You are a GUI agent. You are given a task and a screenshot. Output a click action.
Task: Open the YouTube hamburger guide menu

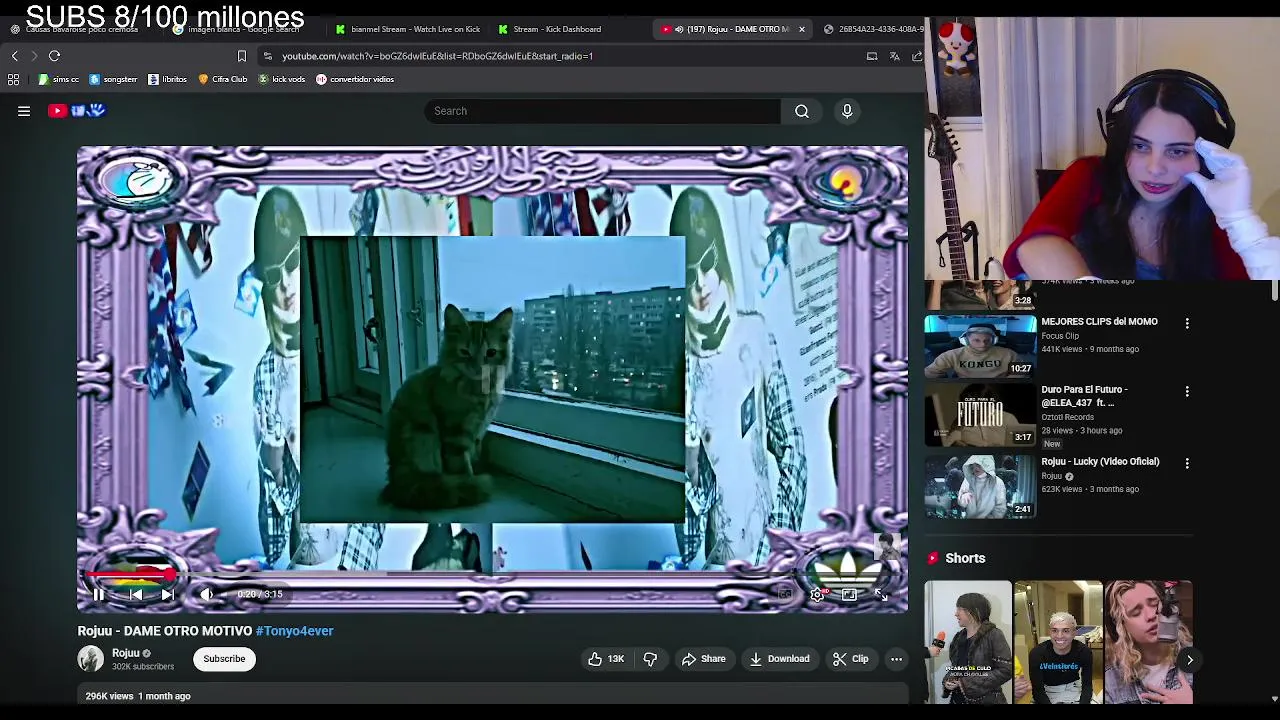coord(24,111)
